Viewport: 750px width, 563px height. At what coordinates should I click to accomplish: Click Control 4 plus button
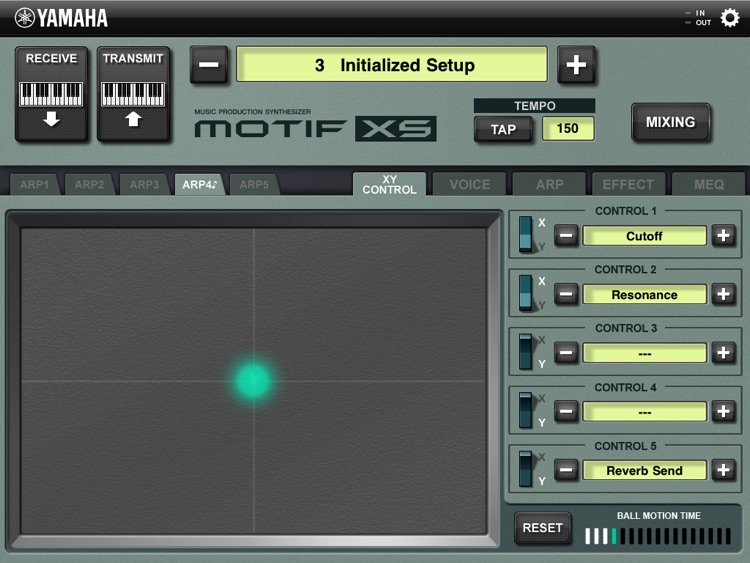(x=723, y=411)
